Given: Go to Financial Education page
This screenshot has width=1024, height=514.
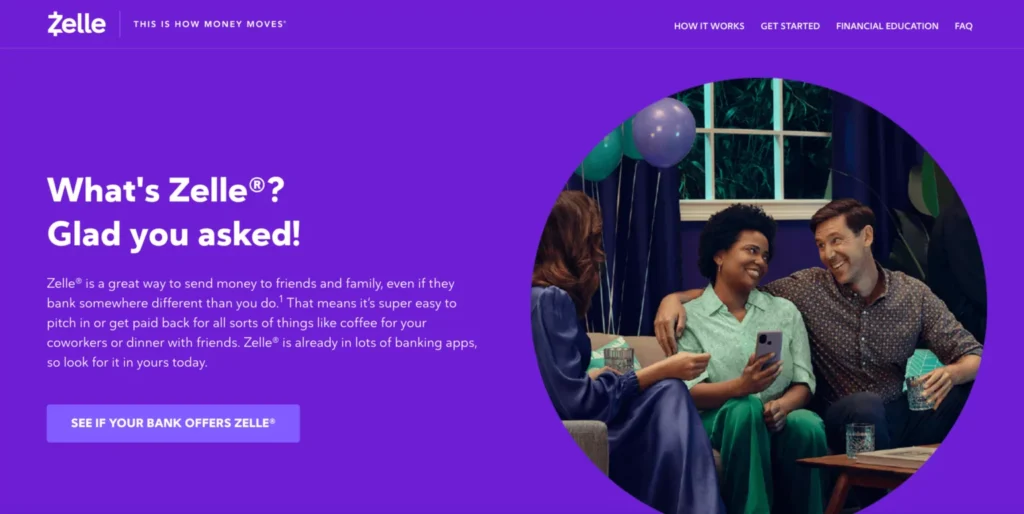Looking at the screenshot, I should [887, 26].
